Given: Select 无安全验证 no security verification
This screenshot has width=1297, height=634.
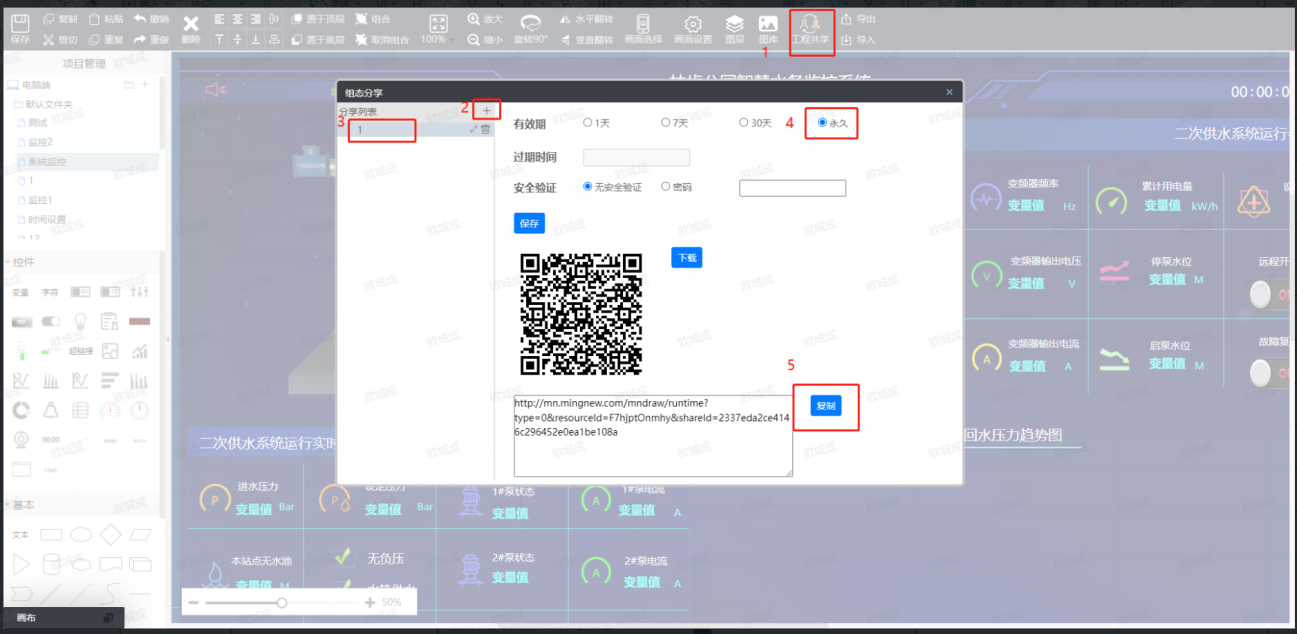Looking at the screenshot, I should pos(613,187).
